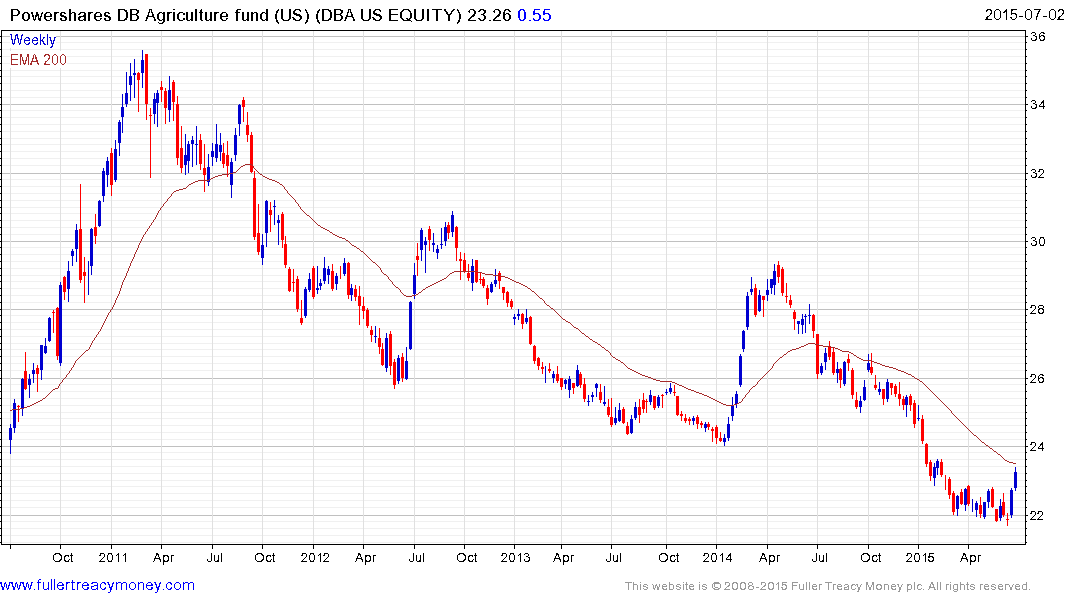Image resolution: width=1075 pixels, height=600 pixels.
Task: Click the 2015 time axis label
Action: pos(919,557)
